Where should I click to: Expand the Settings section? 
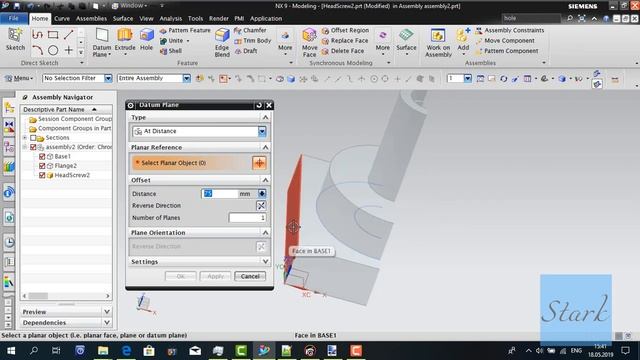pos(265,262)
